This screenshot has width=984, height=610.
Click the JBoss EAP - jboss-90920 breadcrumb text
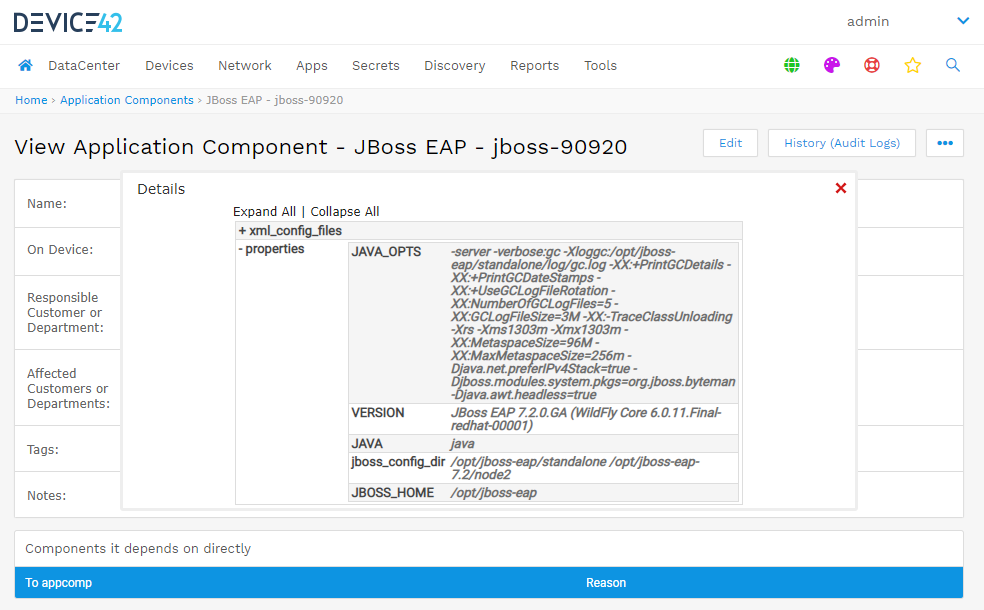(275, 100)
